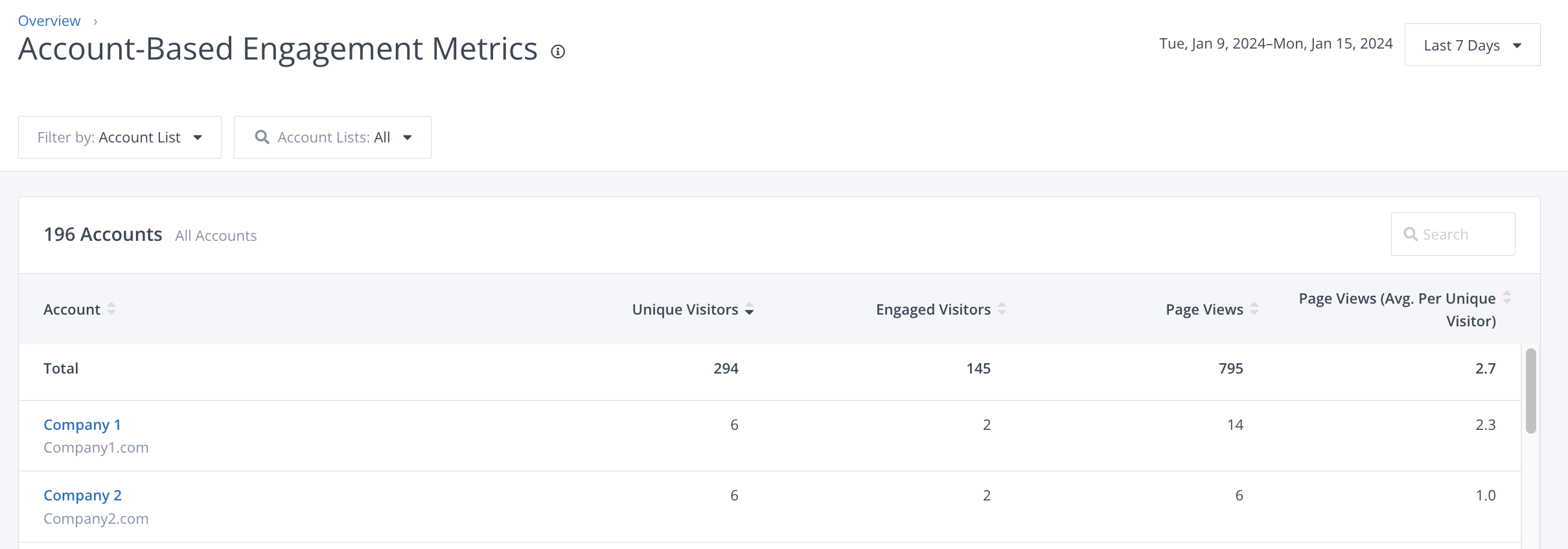Image resolution: width=1568 pixels, height=549 pixels.
Task: Expand the Filter by Account List dropdown
Action: (120, 137)
